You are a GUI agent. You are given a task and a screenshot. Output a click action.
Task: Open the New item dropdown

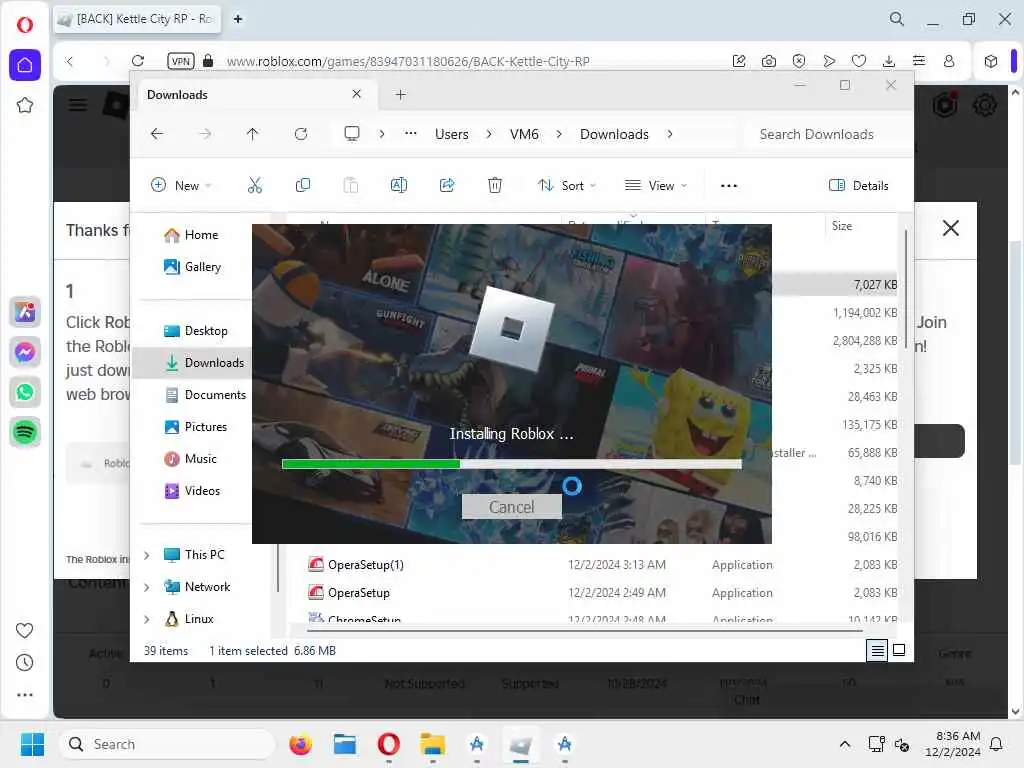click(181, 185)
